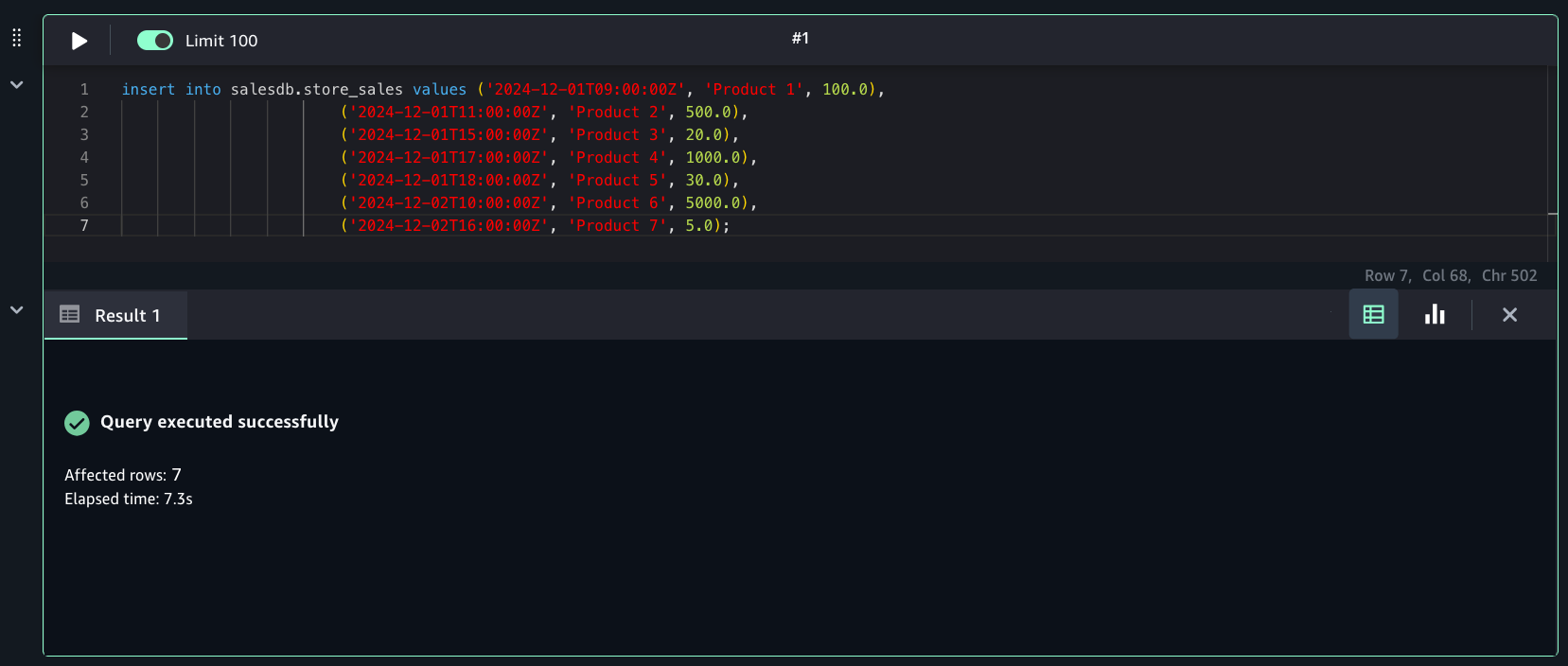Click the value 30.0 in line 5
This screenshot has width=1568, height=666.
pos(704,180)
